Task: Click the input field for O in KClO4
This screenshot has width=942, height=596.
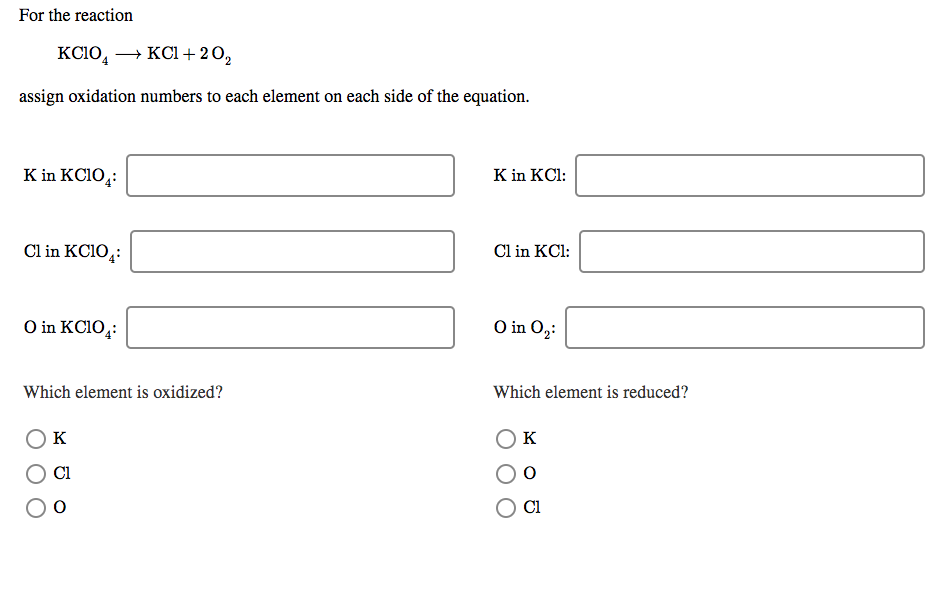Action: [290, 327]
